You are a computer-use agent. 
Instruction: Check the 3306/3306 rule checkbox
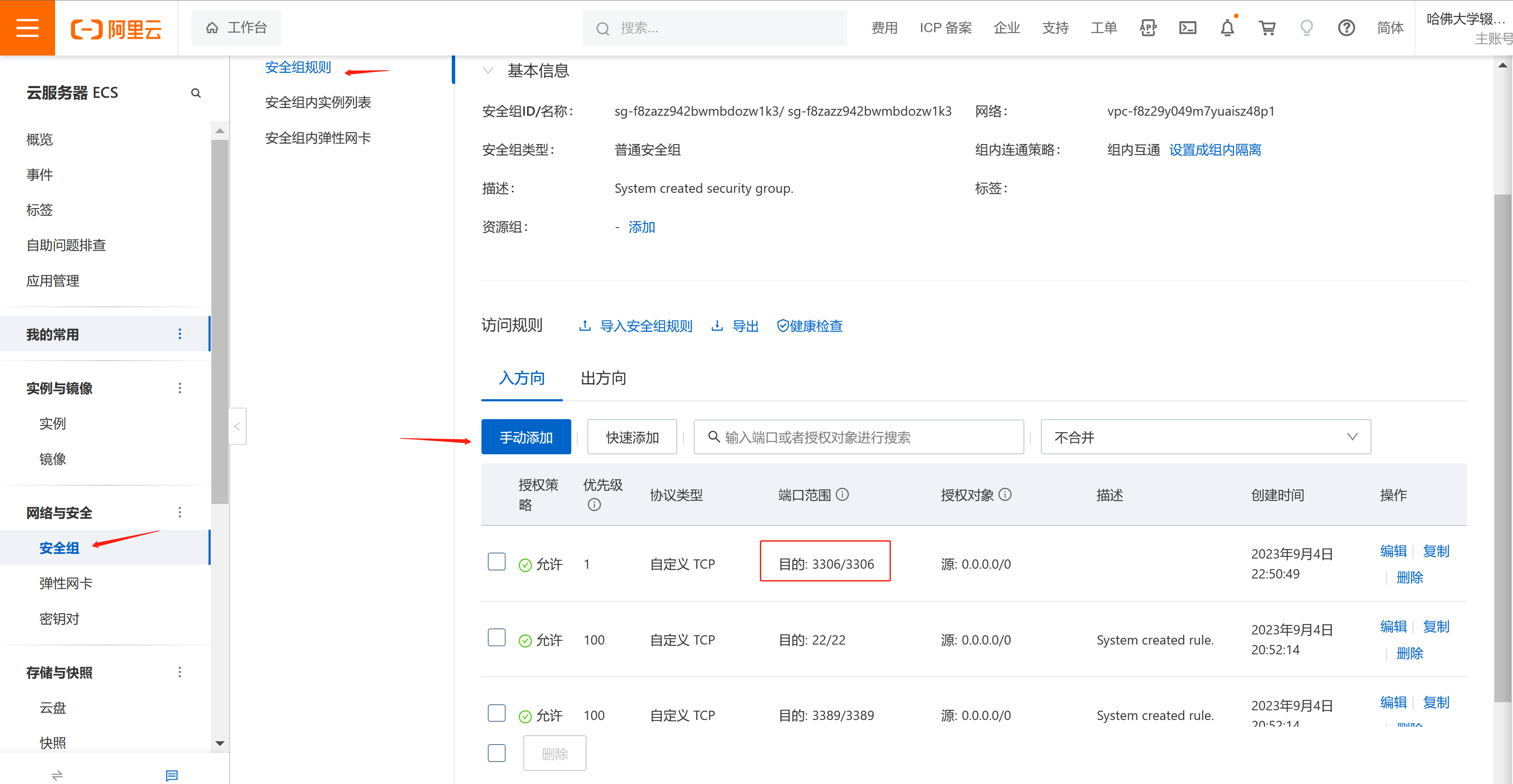pos(496,562)
